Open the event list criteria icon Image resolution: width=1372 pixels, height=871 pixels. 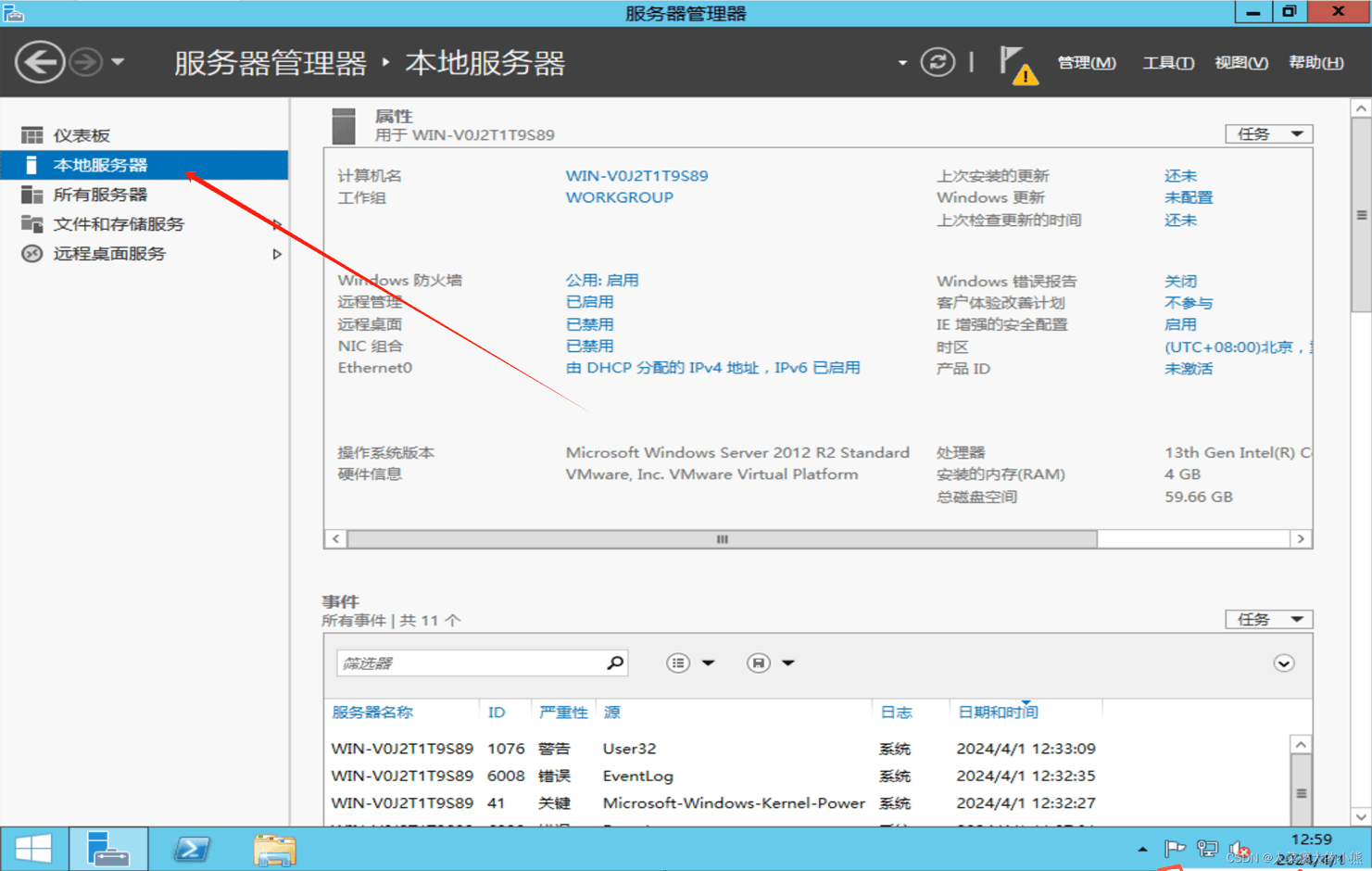(x=678, y=663)
